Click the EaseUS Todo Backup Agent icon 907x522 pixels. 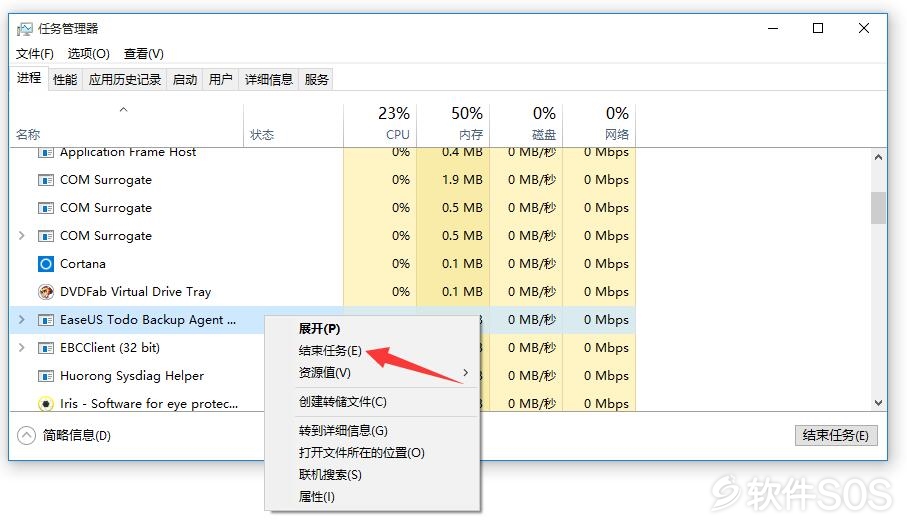tap(46, 320)
